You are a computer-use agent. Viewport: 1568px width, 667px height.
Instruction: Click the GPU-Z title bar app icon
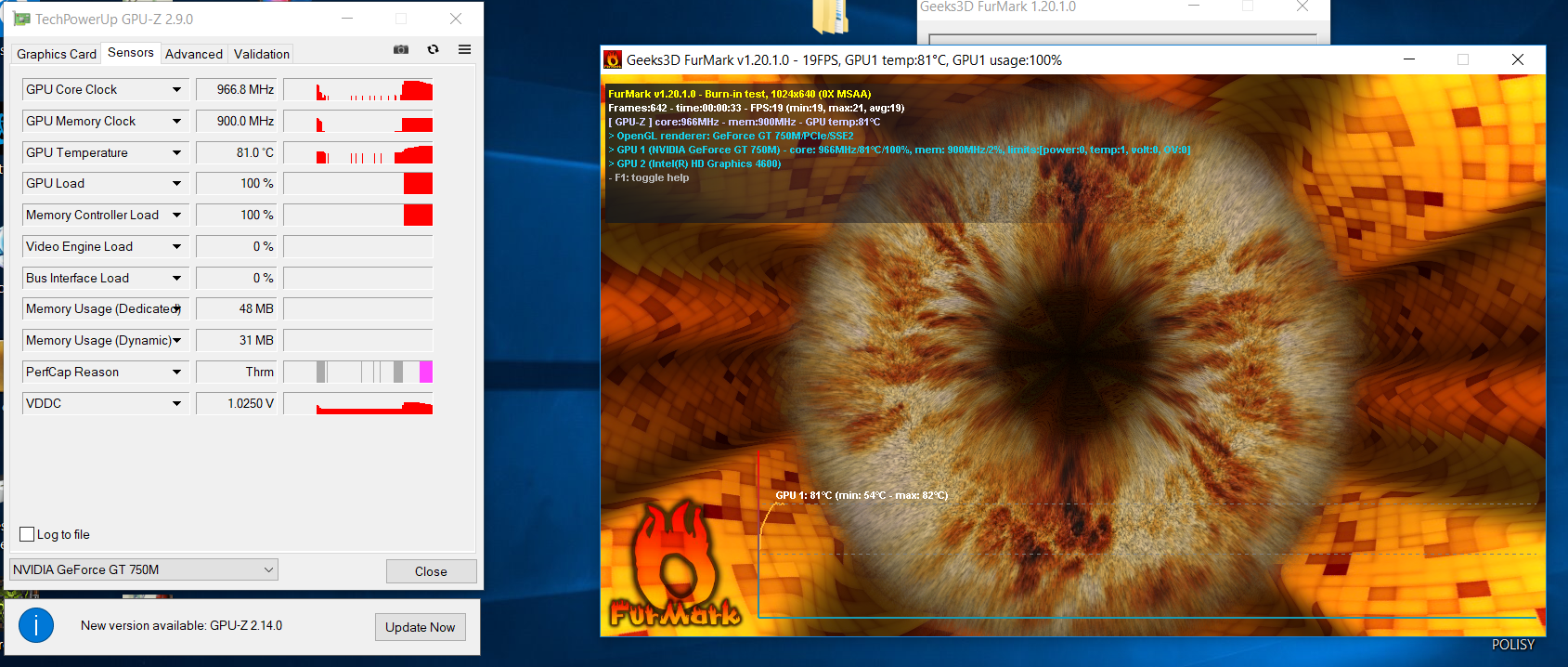click(22, 19)
